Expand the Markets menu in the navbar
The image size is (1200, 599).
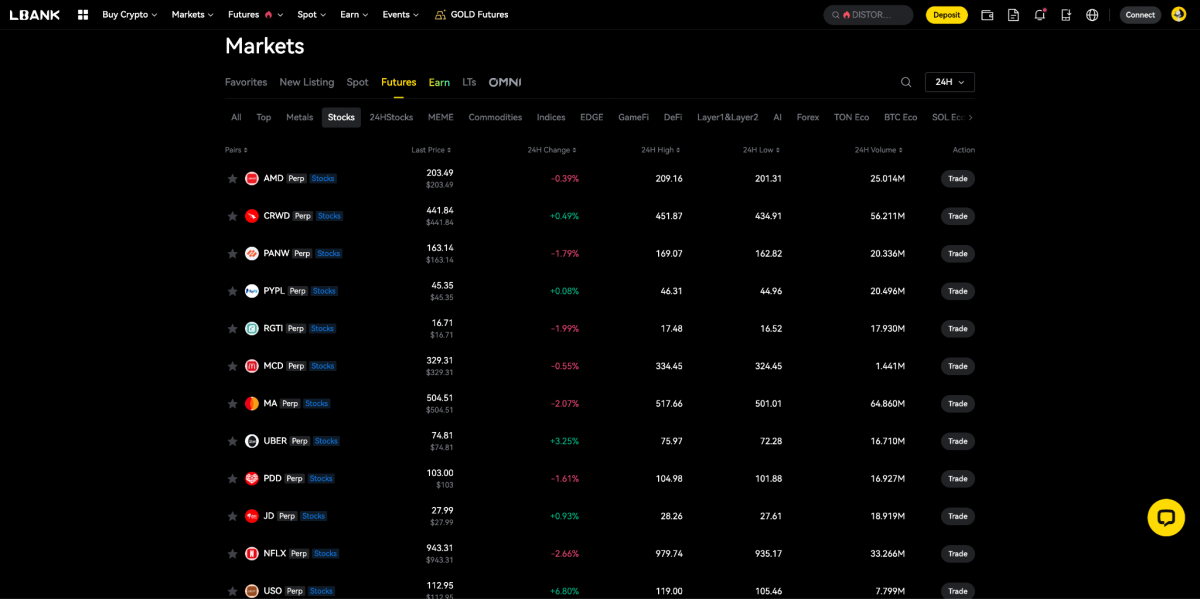pos(191,14)
